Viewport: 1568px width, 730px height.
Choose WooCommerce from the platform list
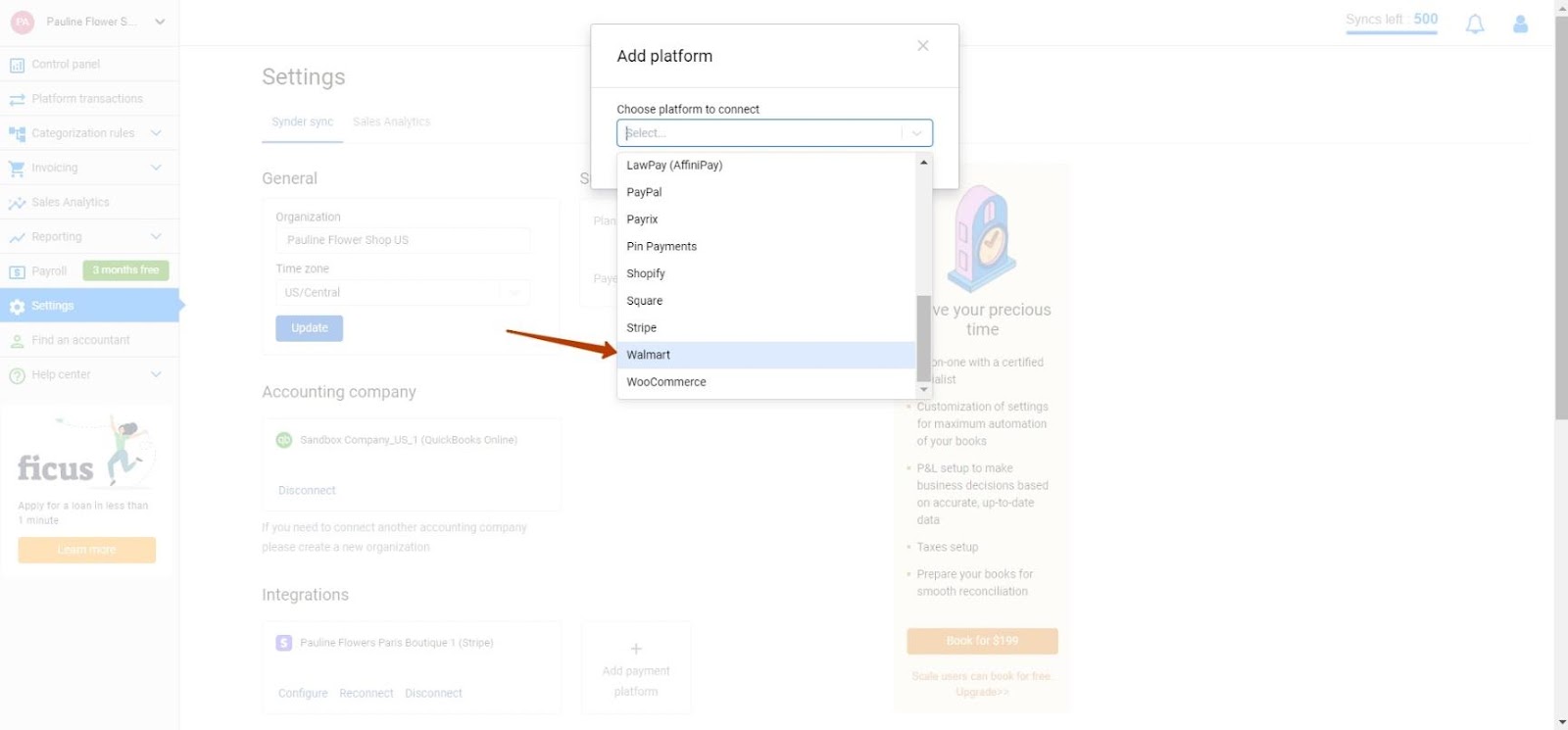click(766, 382)
